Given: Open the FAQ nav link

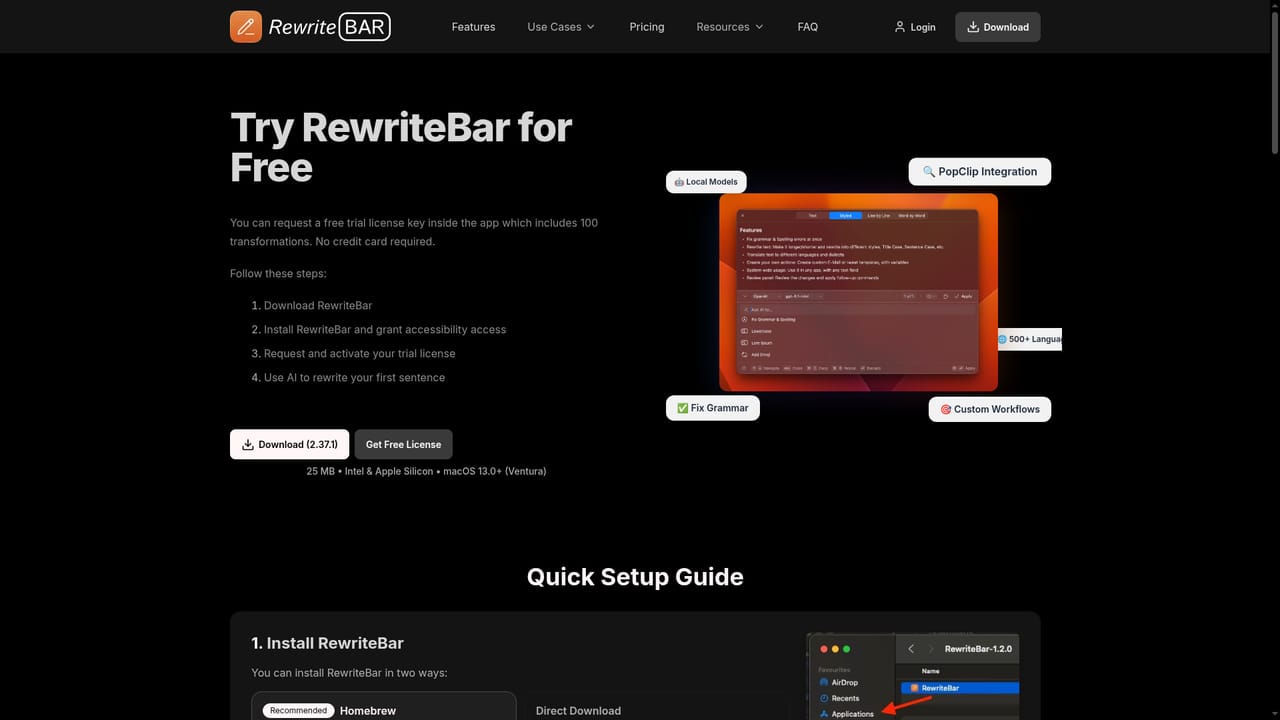Looking at the screenshot, I should pyautogui.click(x=808, y=27).
